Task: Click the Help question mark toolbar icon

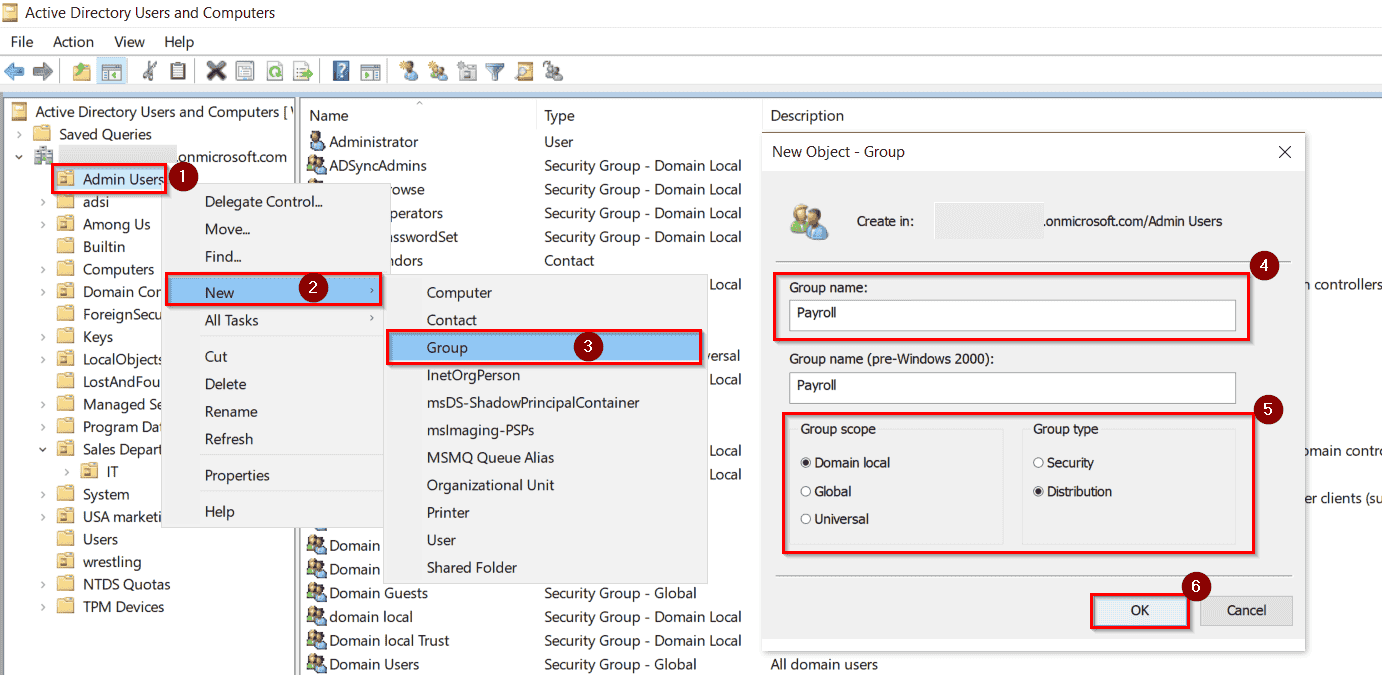Action: pyautogui.click(x=339, y=71)
